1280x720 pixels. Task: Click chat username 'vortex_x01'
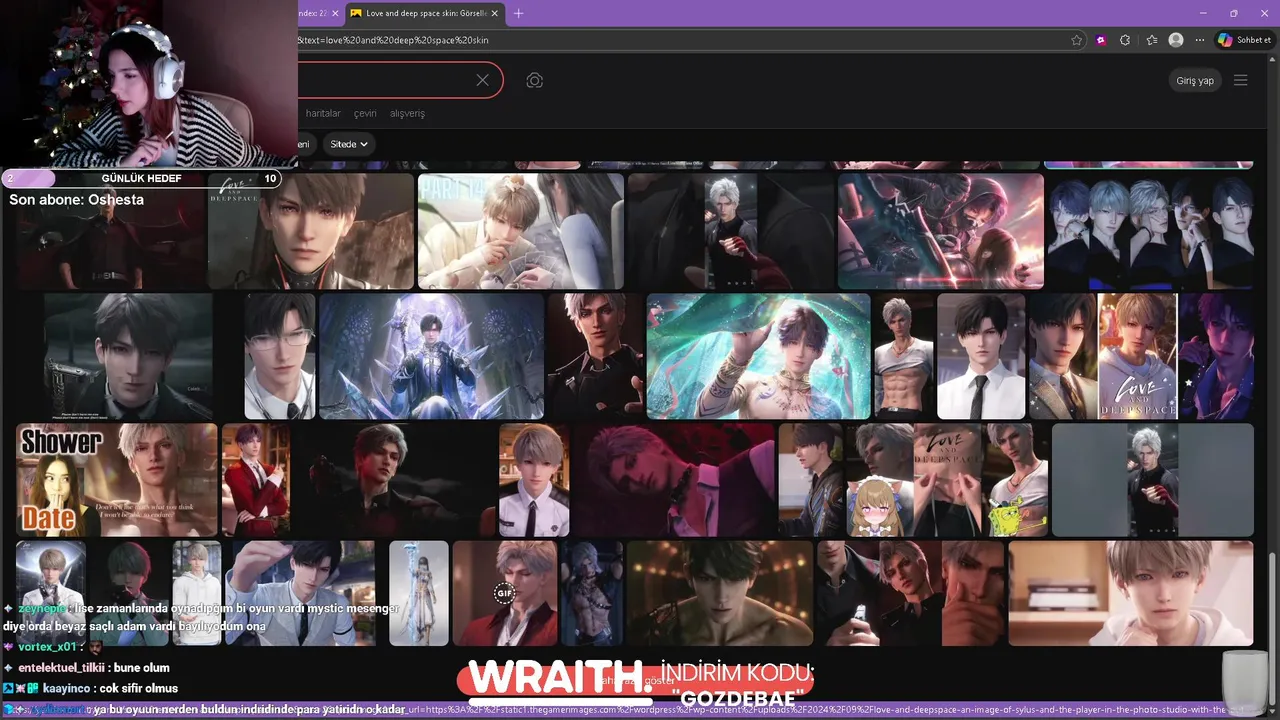(48, 647)
